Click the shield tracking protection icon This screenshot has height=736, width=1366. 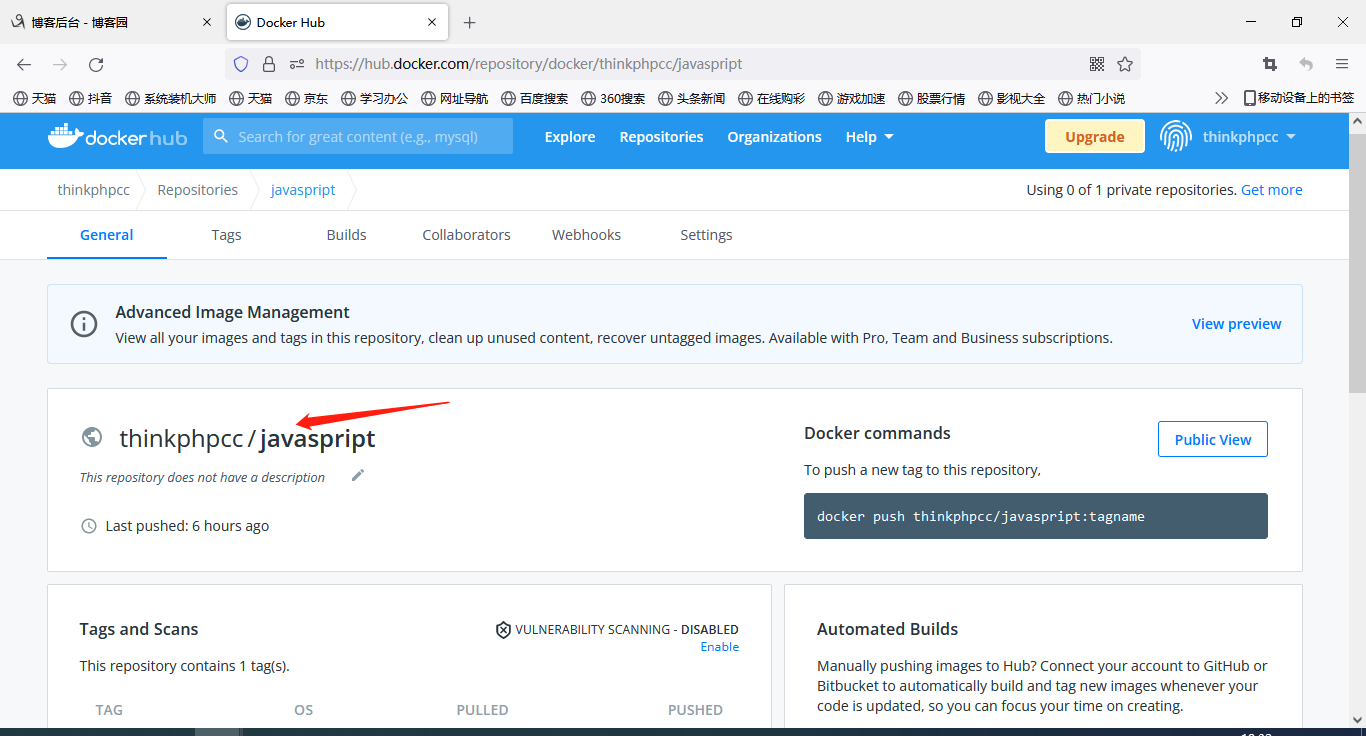pos(240,64)
